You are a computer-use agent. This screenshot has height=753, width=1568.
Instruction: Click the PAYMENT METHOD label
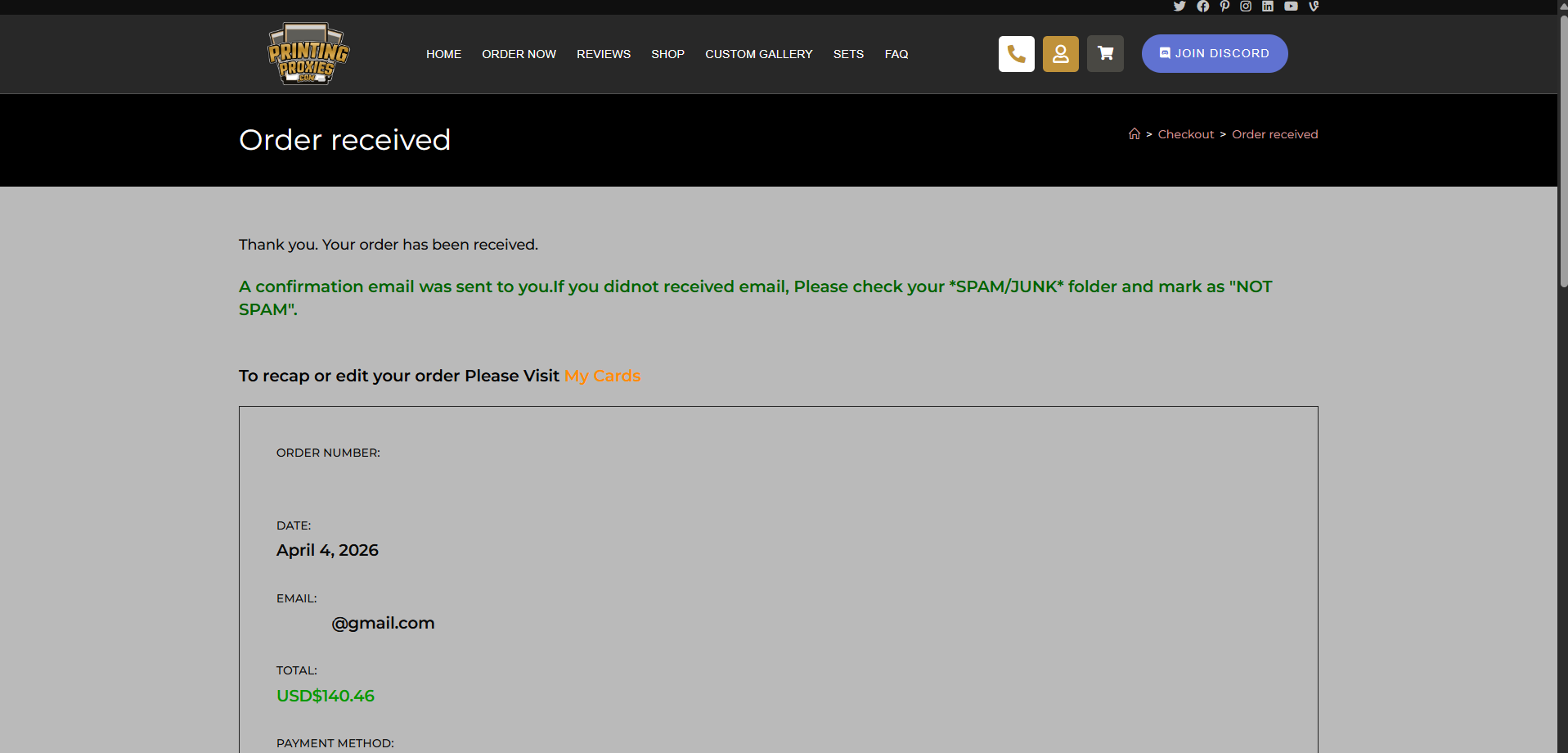[x=335, y=743]
